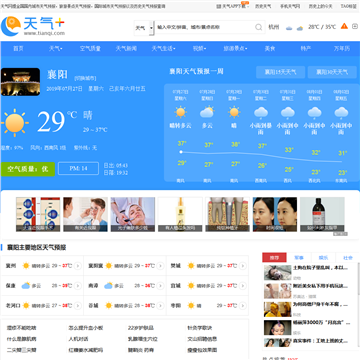Expand the 天气生活 navigation menu
Image resolution: width=360 pixels, height=360 pixels.
[163, 49]
